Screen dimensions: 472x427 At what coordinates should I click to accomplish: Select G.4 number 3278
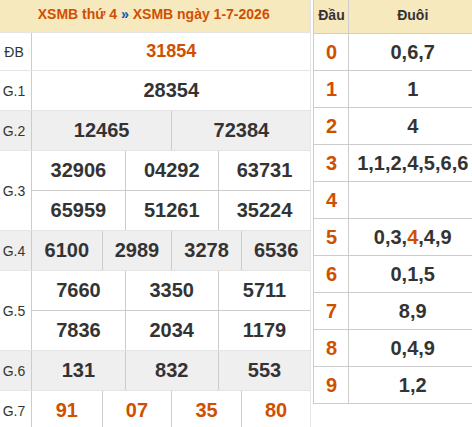(x=206, y=250)
